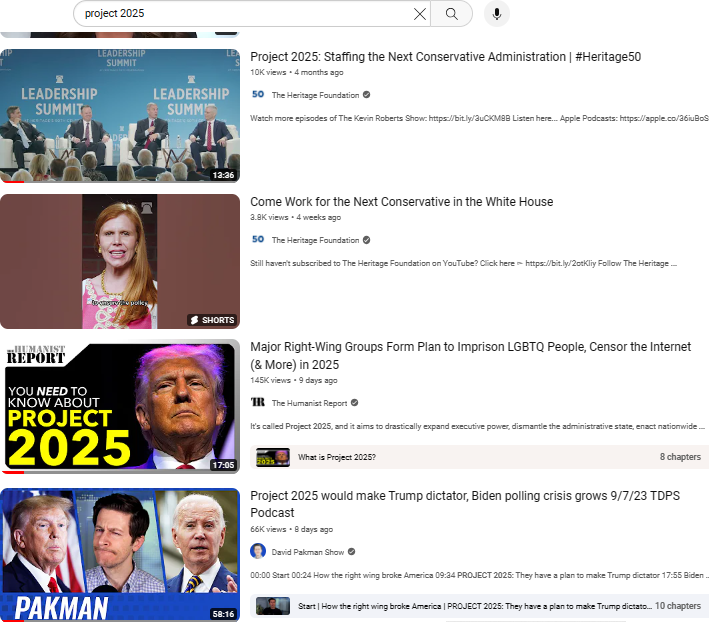709x622 pixels.
Task: Expand the '10 chapters' list
Action: (x=678, y=606)
